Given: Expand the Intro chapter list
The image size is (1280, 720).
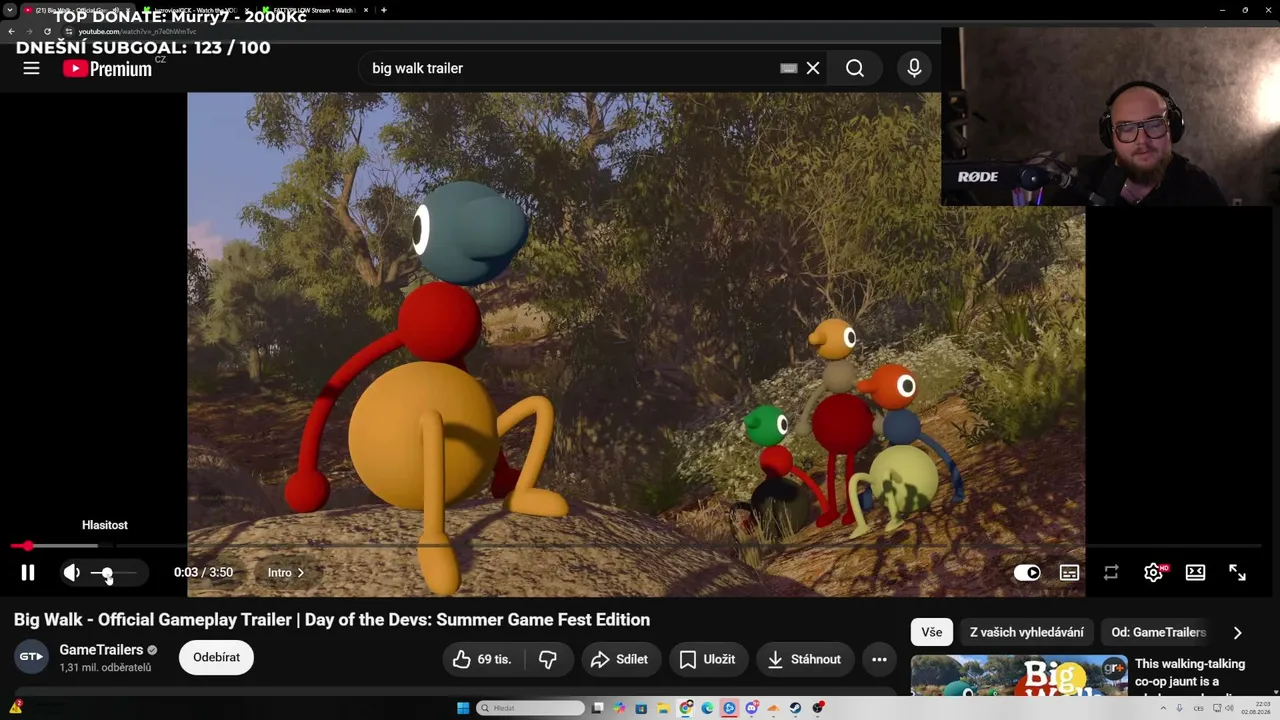Looking at the screenshot, I should (286, 573).
